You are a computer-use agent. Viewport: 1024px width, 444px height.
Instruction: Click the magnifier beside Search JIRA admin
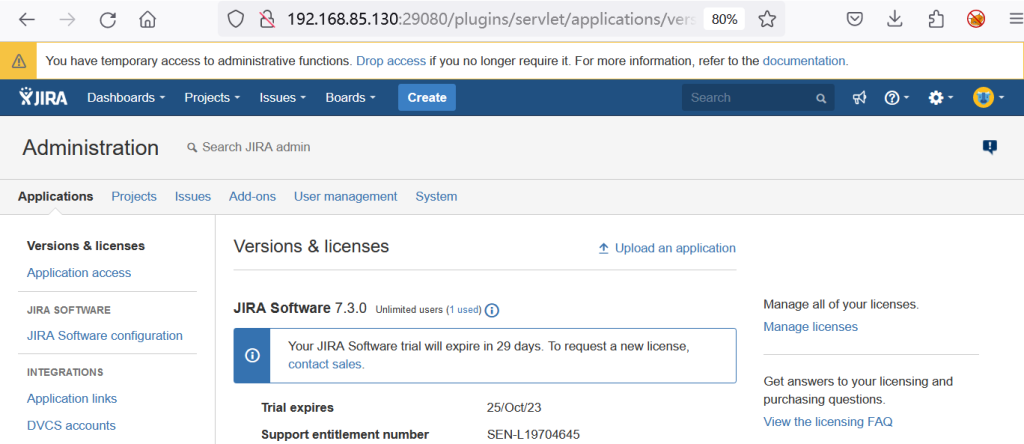[x=192, y=148]
